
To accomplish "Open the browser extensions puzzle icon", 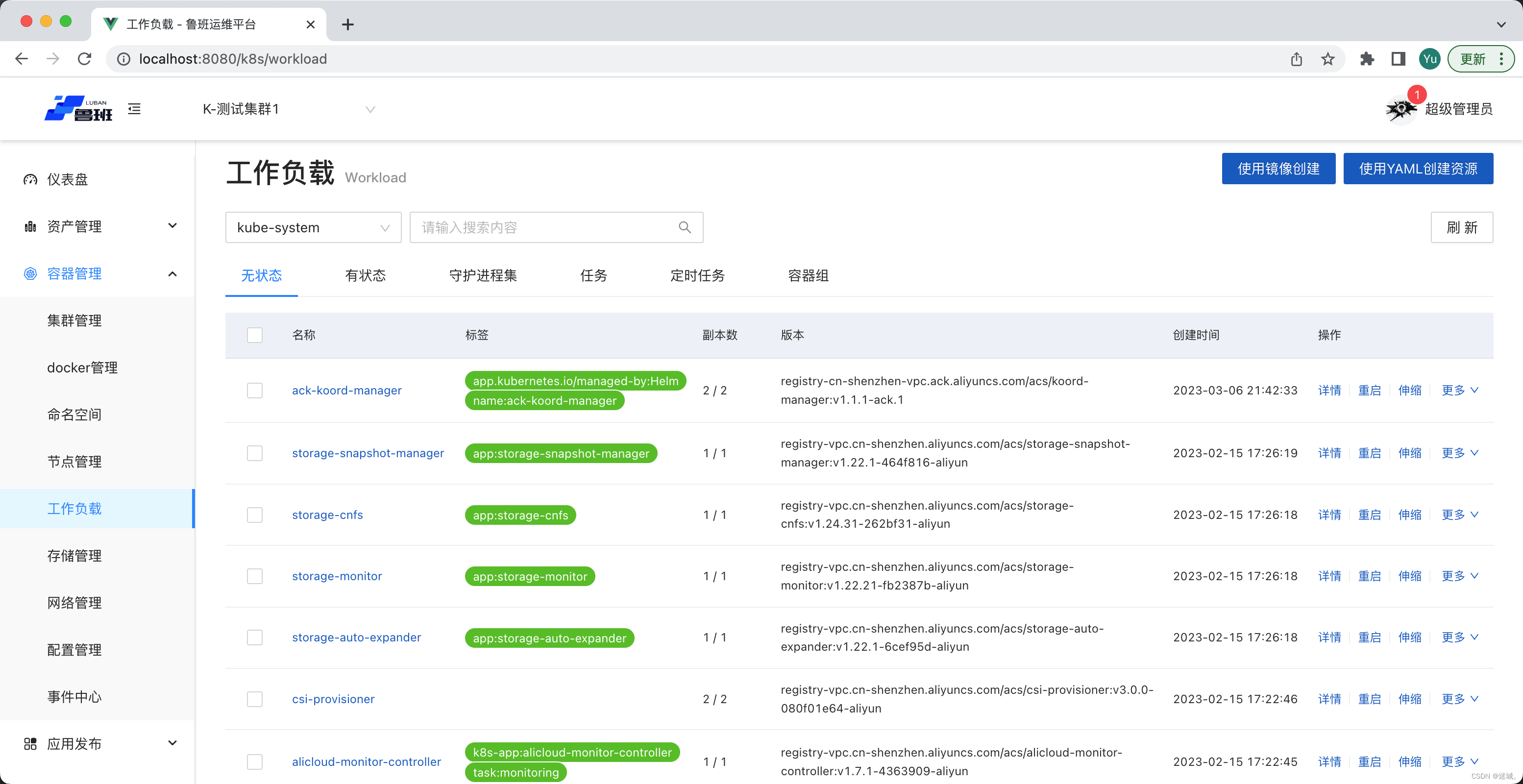I will tap(1366, 58).
